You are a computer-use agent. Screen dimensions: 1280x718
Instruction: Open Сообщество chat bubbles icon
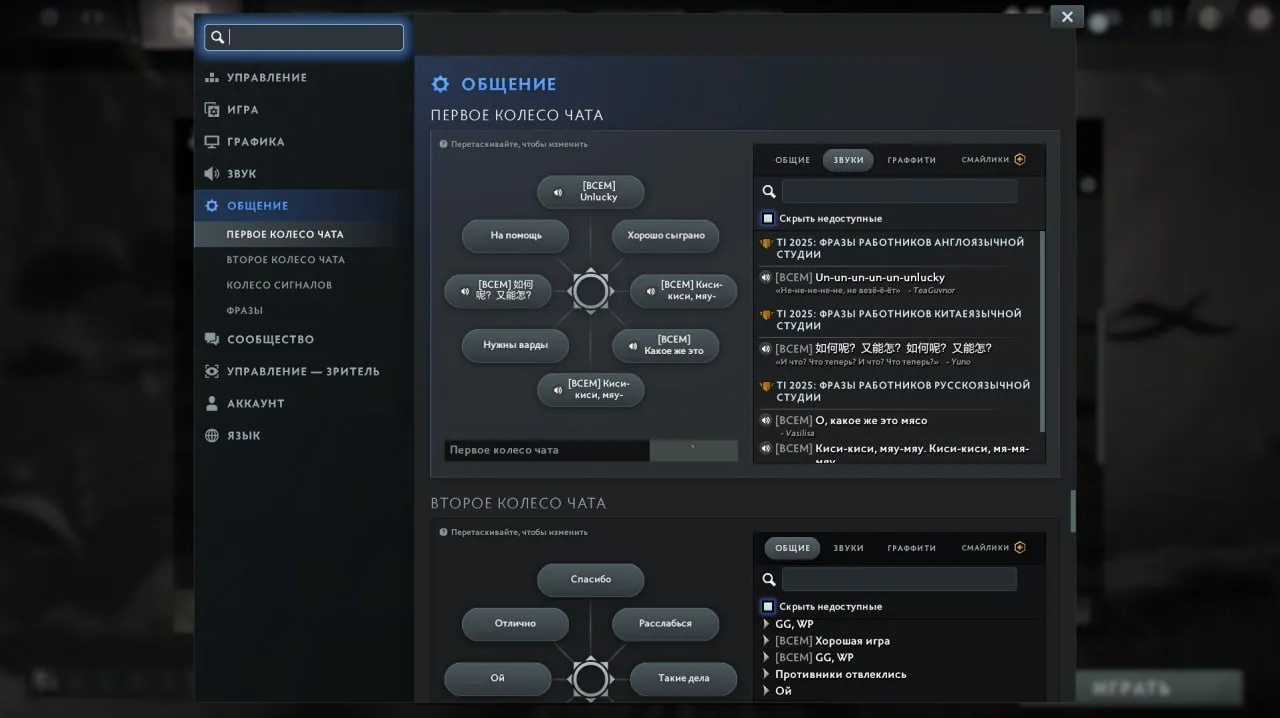coord(212,339)
